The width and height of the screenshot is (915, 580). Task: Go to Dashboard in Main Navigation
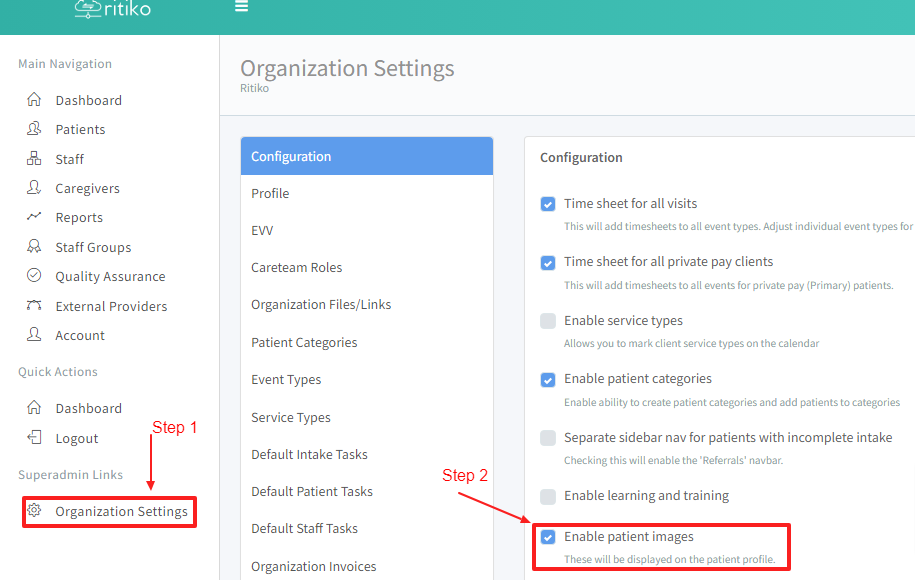click(88, 100)
